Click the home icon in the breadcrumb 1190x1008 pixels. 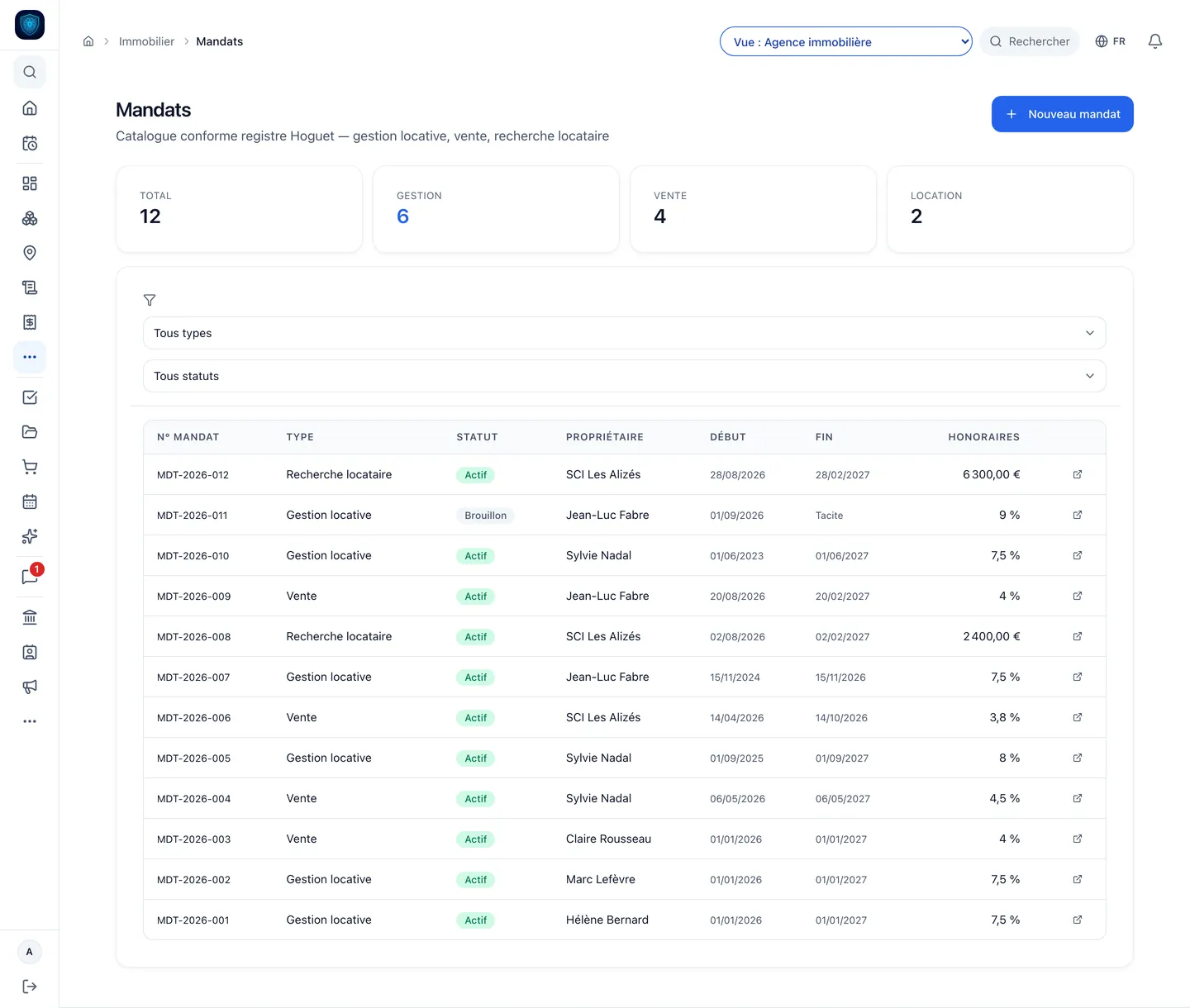click(x=88, y=41)
